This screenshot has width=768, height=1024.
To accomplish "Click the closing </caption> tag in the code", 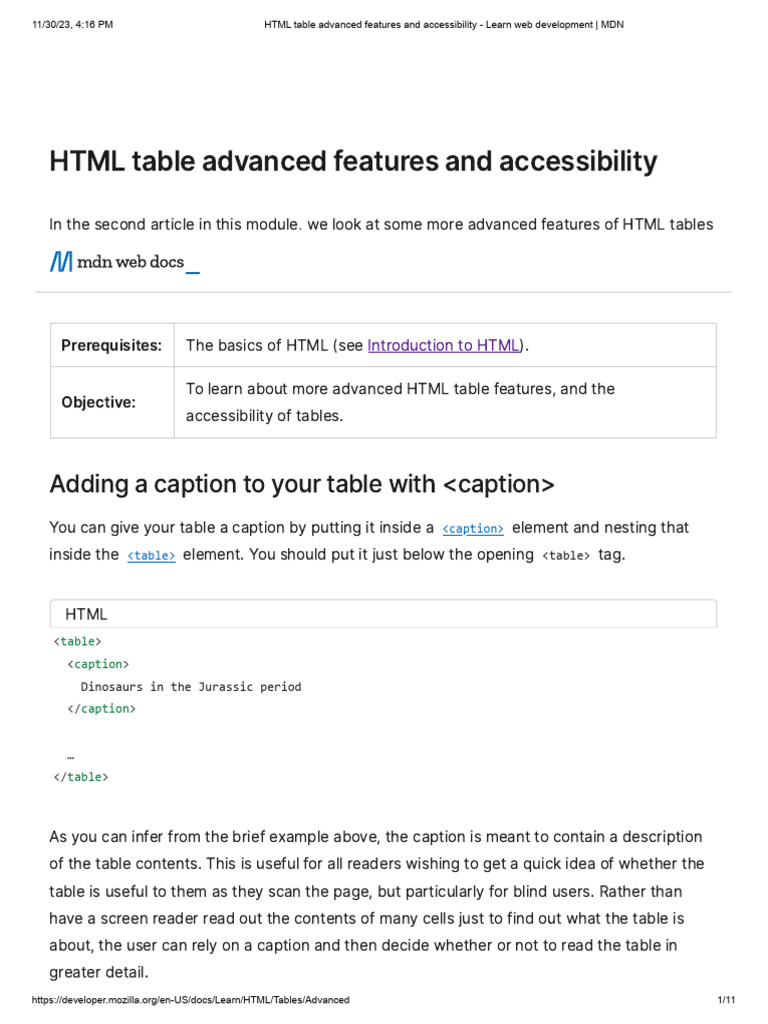I will tap(99, 709).
